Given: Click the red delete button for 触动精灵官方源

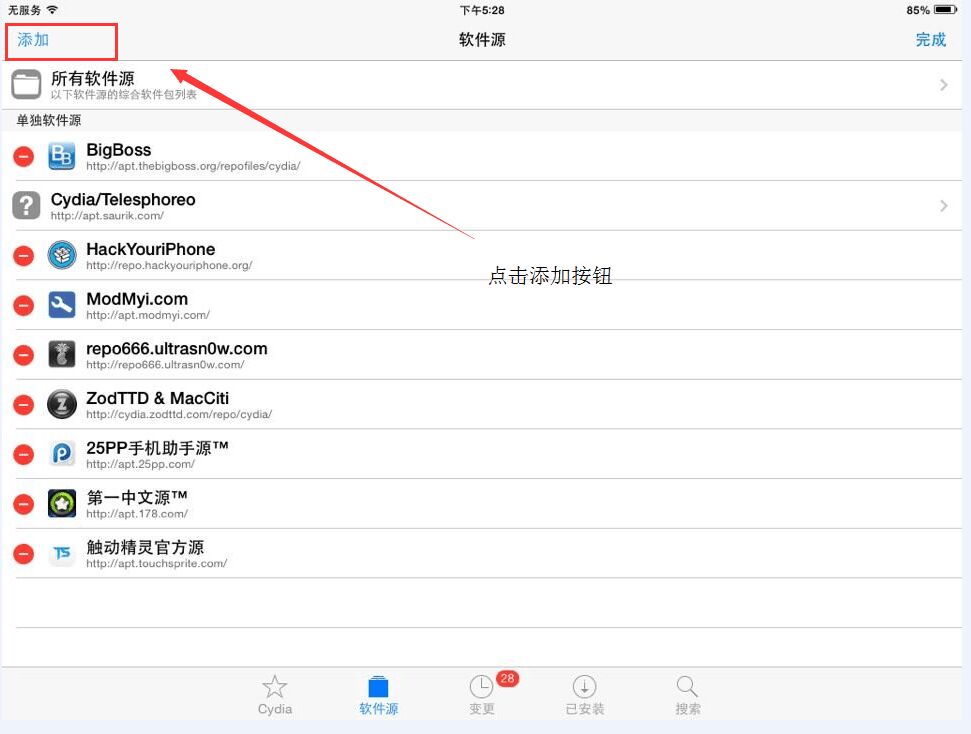Looking at the screenshot, I should coord(24,553).
